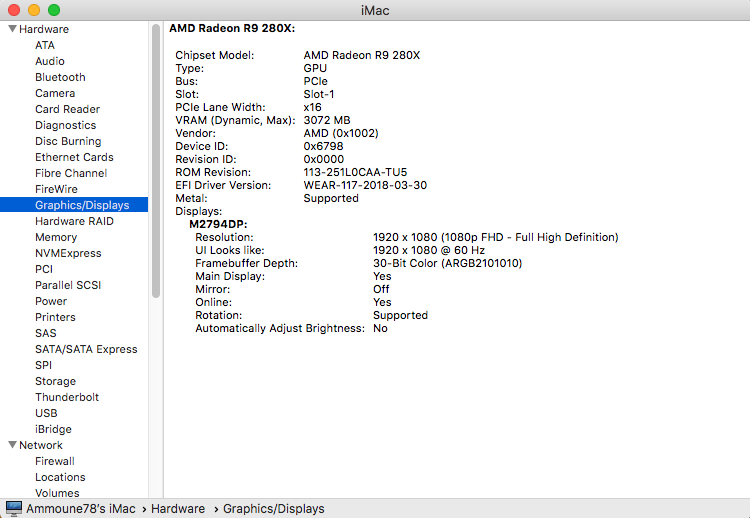The width and height of the screenshot is (750, 518).
Task: Click the Chipset Model label
Action: (x=215, y=55)
